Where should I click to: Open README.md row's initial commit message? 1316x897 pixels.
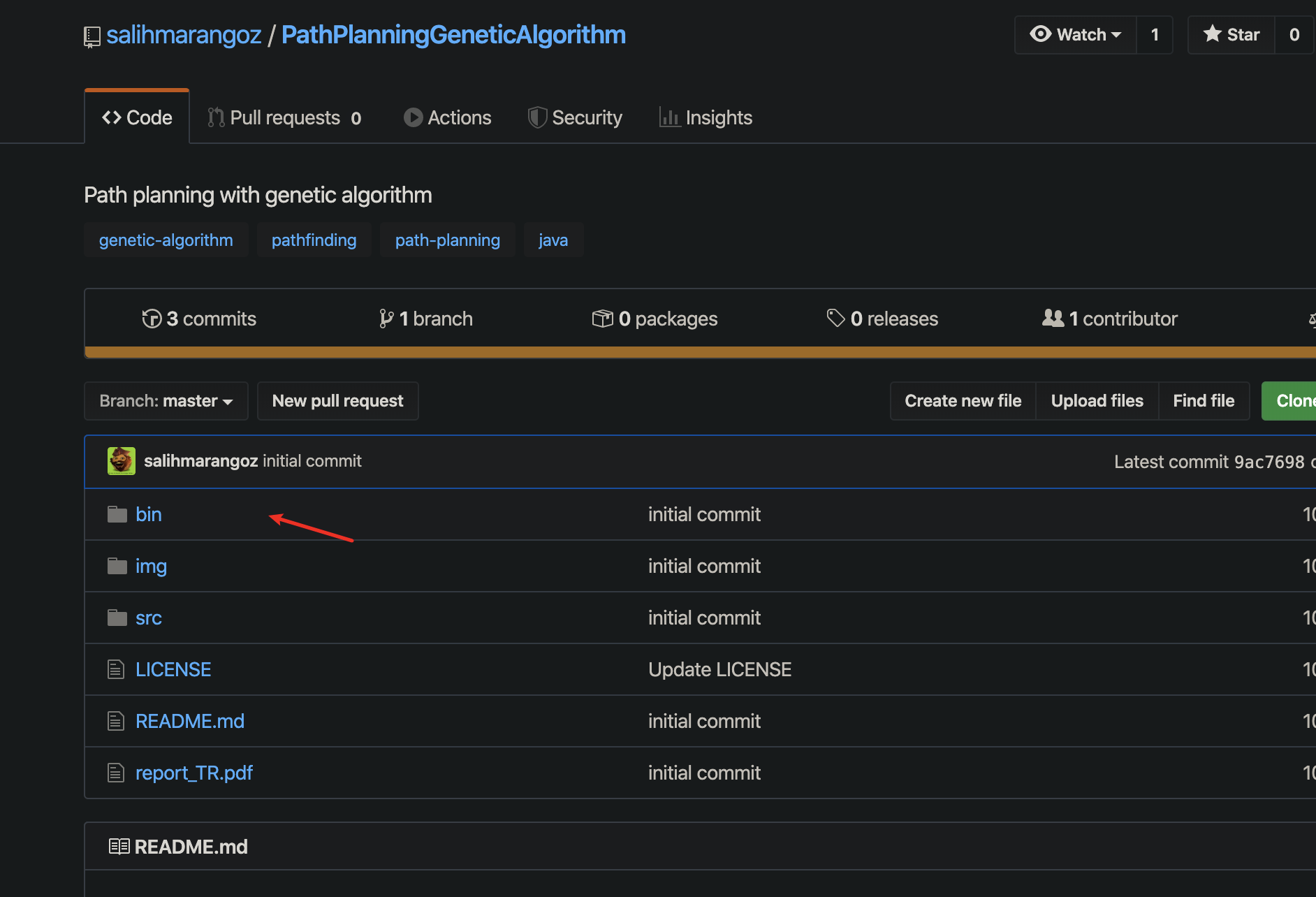704,721
